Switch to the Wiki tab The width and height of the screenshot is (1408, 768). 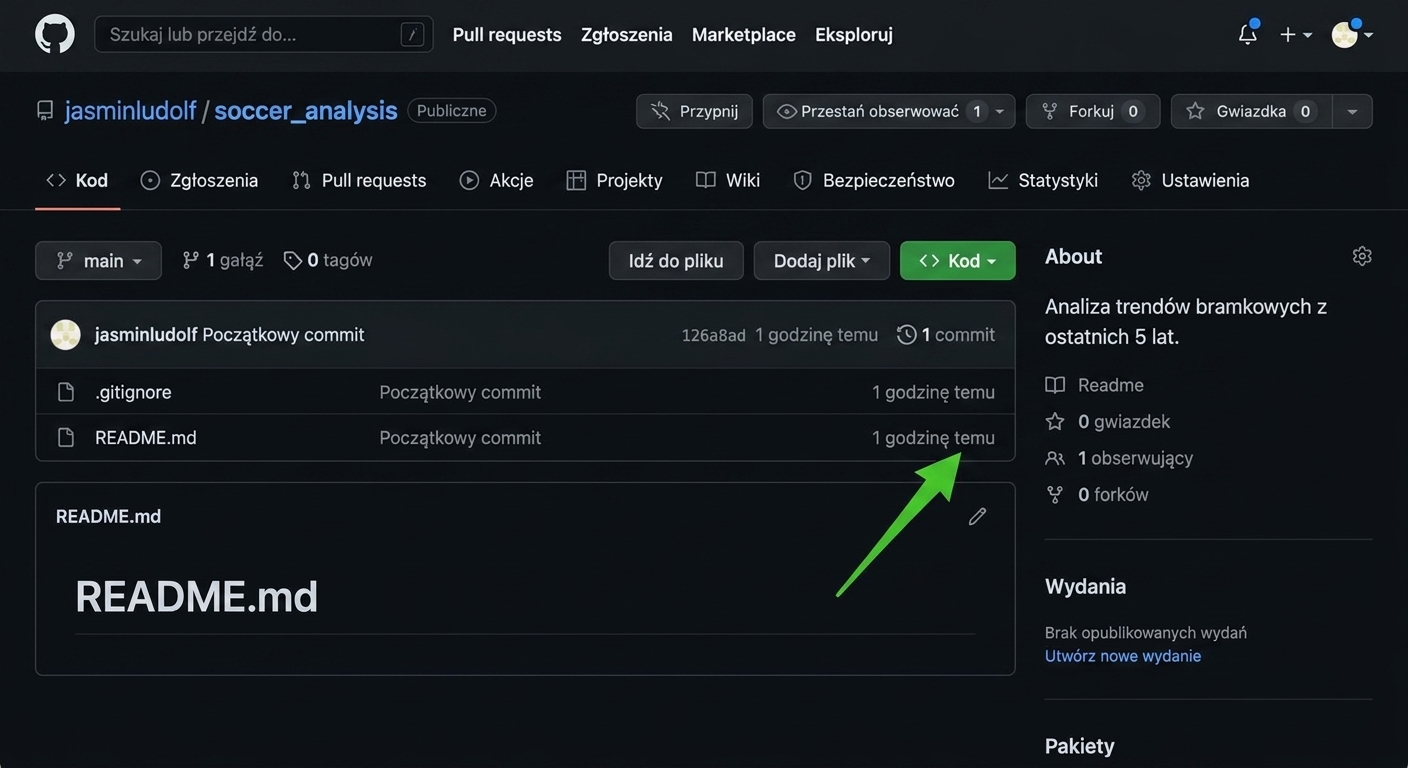[x=728, y=180]
